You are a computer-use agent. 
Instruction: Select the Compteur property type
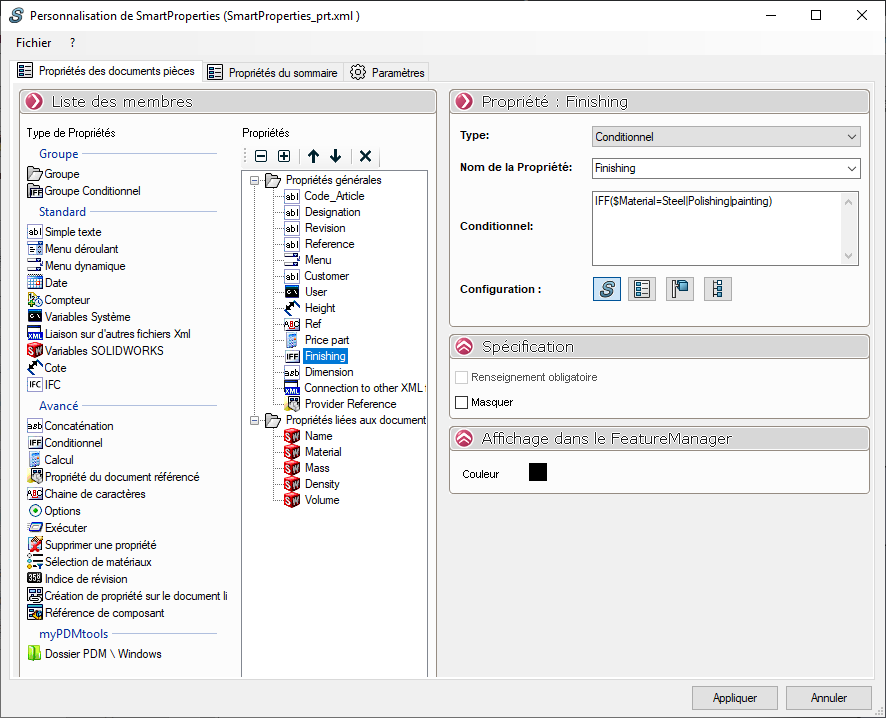tap(59, 300)
